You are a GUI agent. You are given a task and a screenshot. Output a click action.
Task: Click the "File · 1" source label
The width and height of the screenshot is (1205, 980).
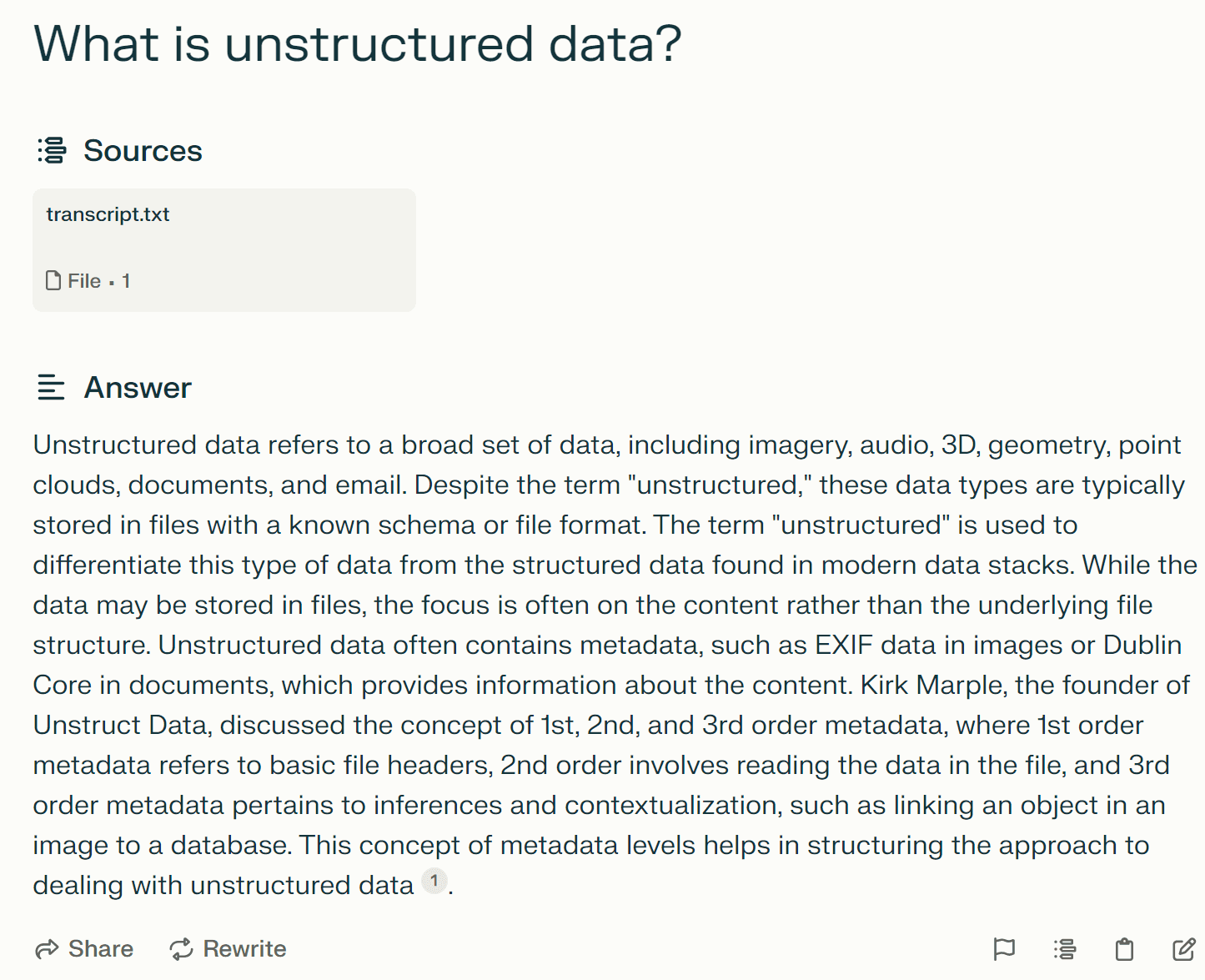pyautogui.click(x=98, y=281)
